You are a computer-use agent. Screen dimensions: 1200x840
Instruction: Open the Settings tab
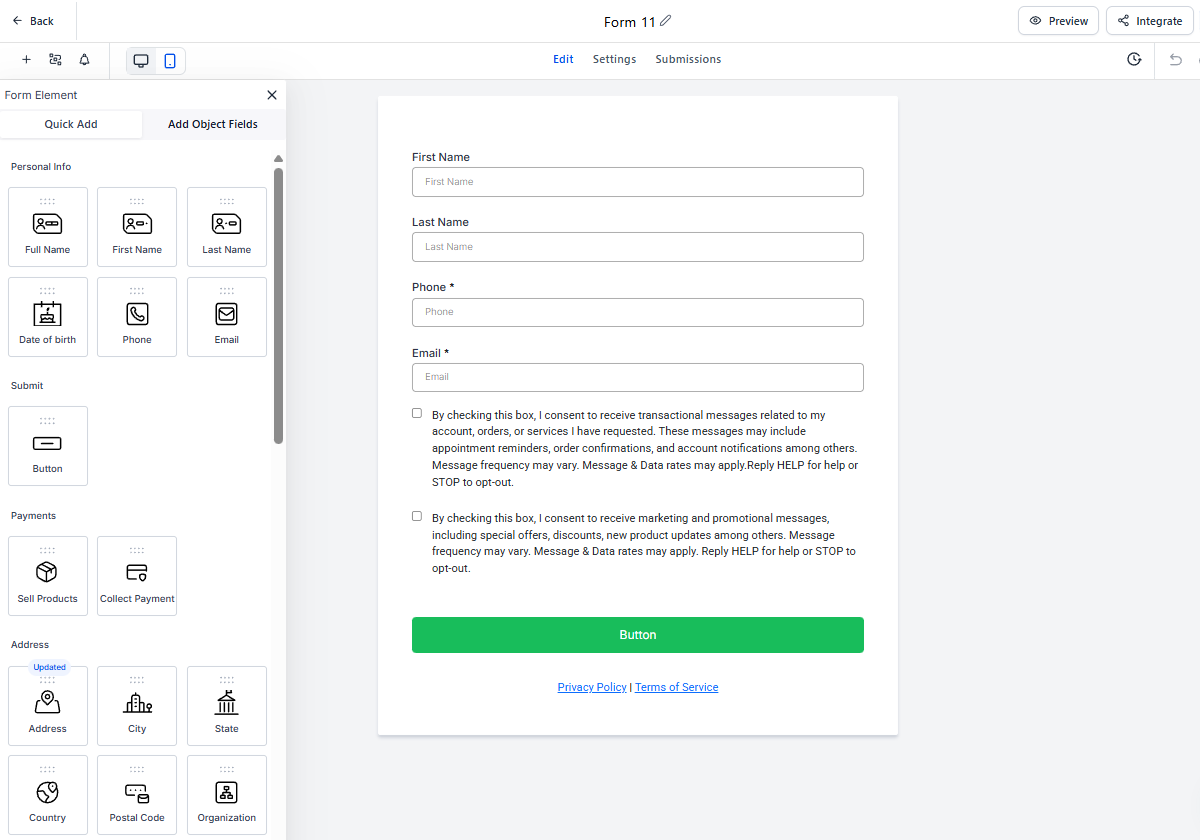click(x=614, y=60)
